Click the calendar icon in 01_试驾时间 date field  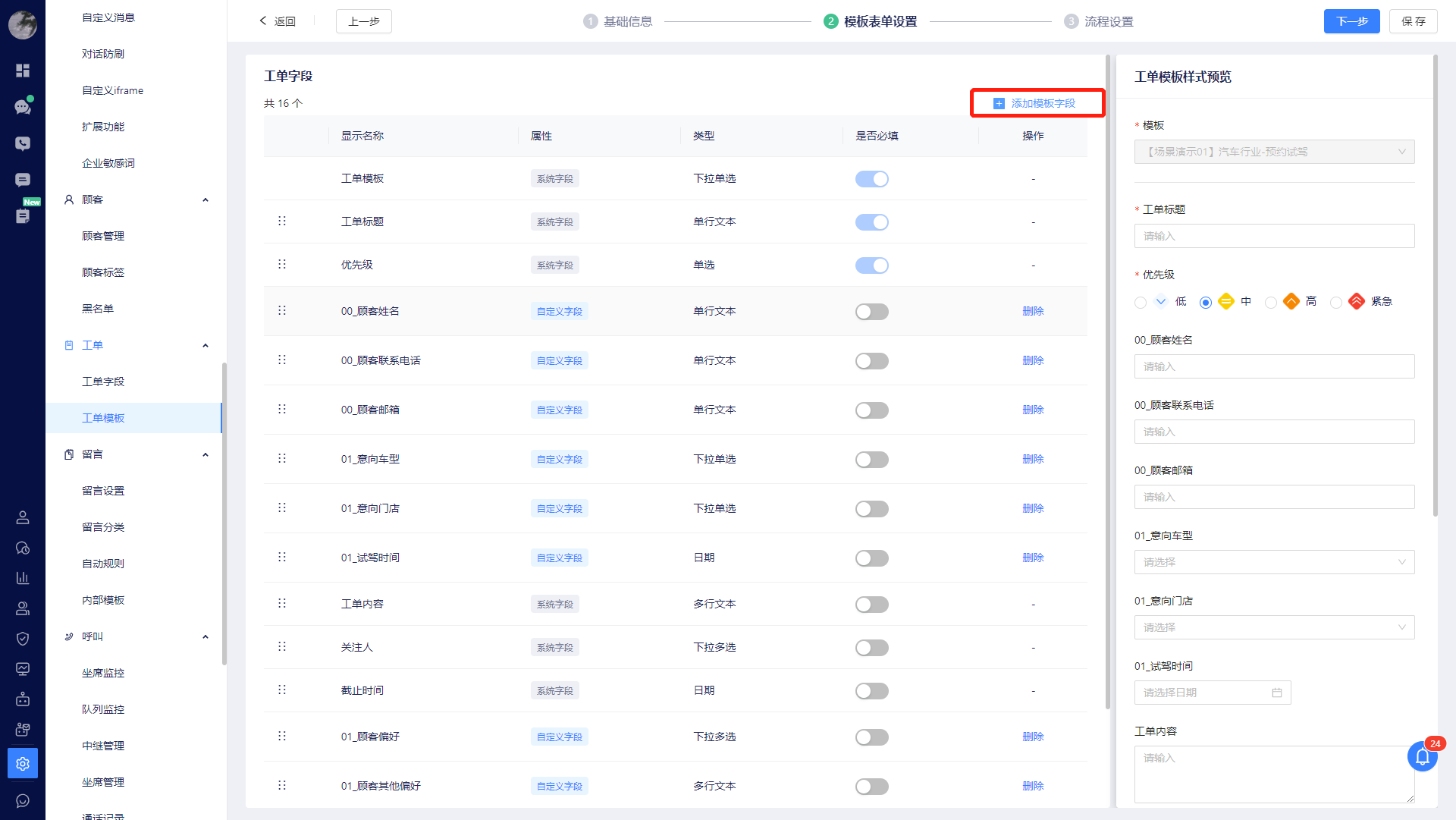1277,693
